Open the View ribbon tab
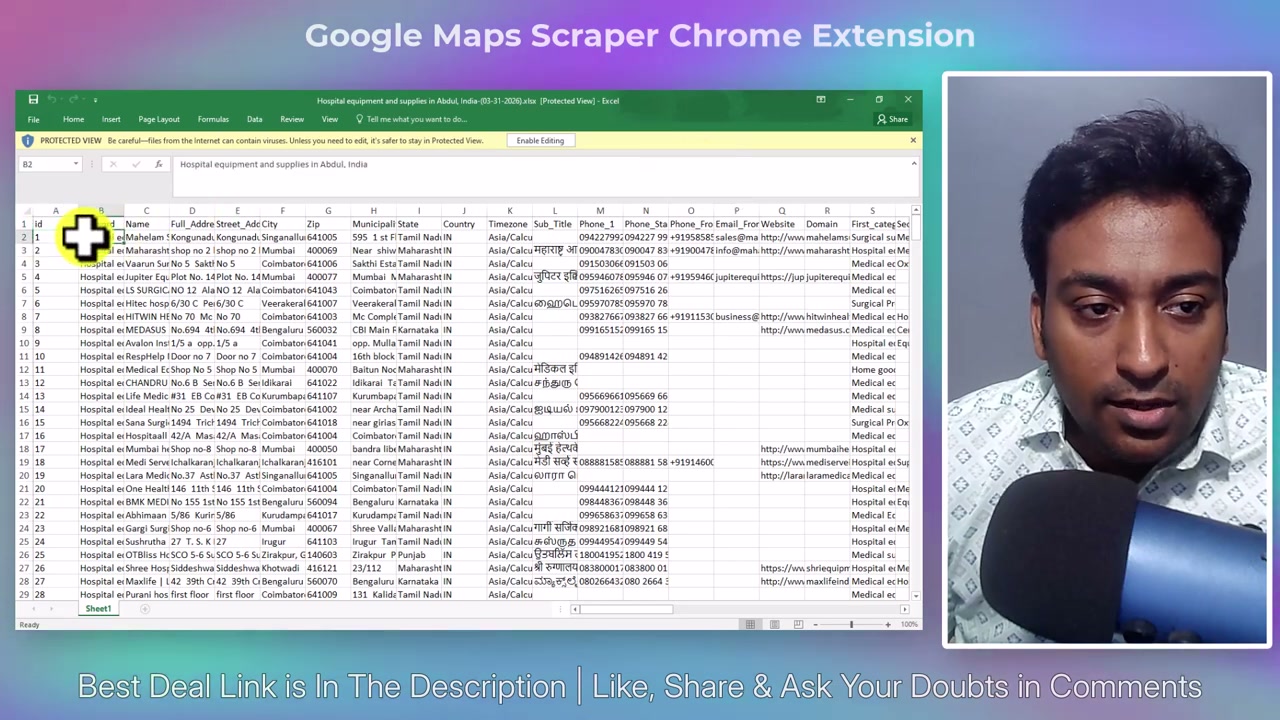Viewport: 1280px width, 720px height. tap(329, 119)
